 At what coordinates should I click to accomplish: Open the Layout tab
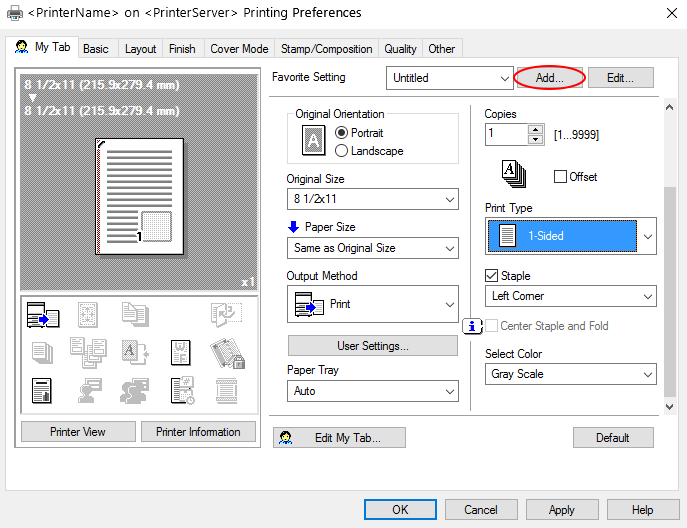tap(140, 49)
